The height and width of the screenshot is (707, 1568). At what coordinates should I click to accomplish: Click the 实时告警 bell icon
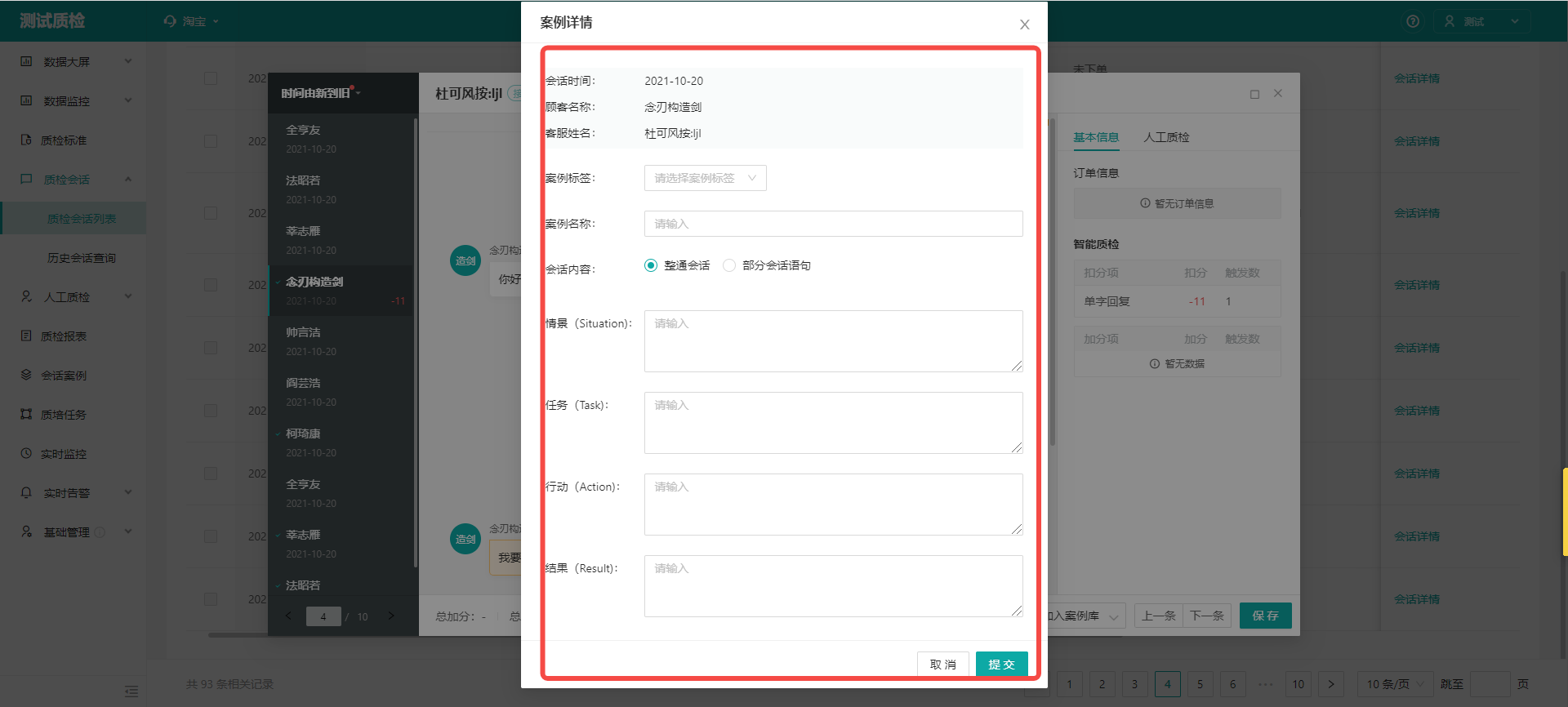(x=26, y=492)
